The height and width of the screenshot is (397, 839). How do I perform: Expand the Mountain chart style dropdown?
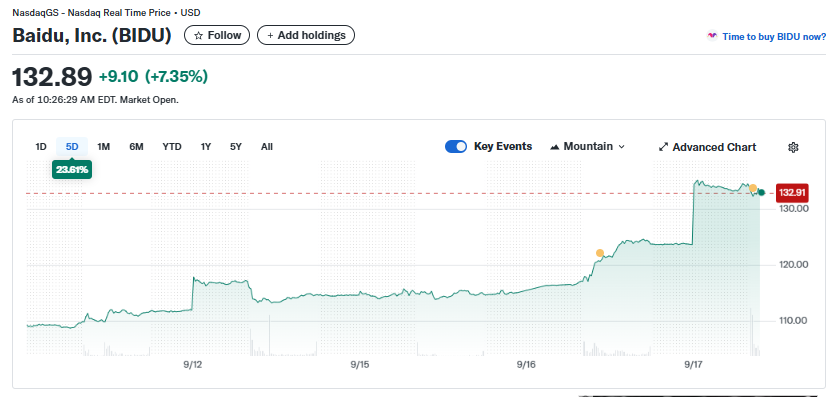[588, 147]
